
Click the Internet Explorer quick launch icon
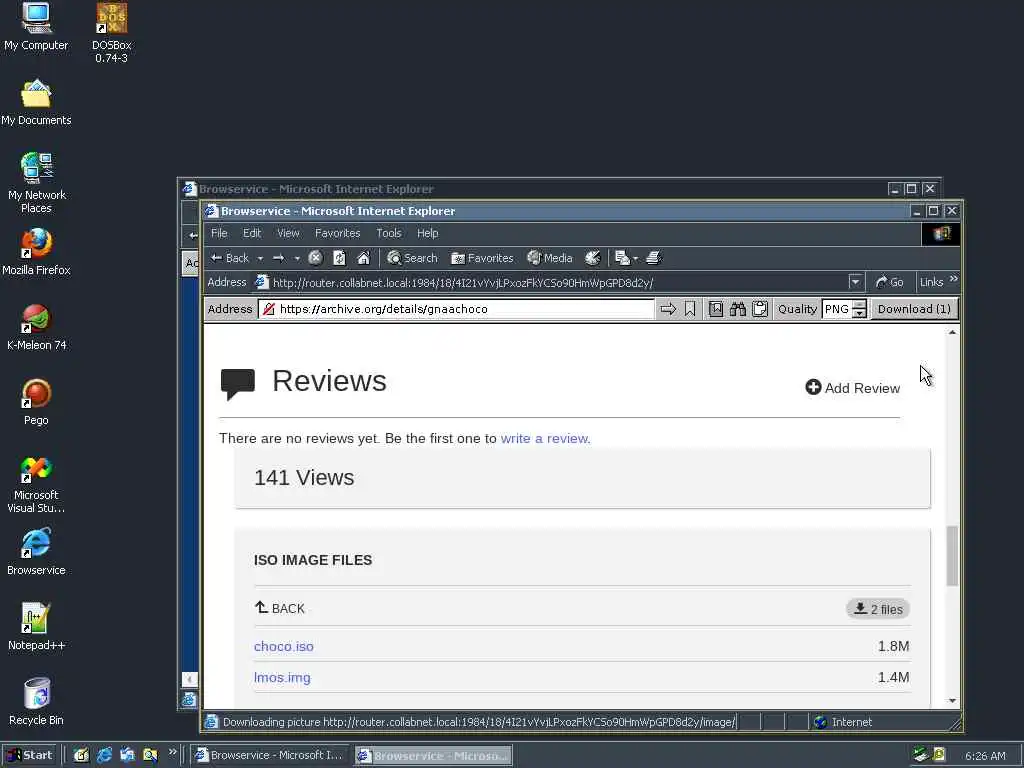click(x=104, y=755)
